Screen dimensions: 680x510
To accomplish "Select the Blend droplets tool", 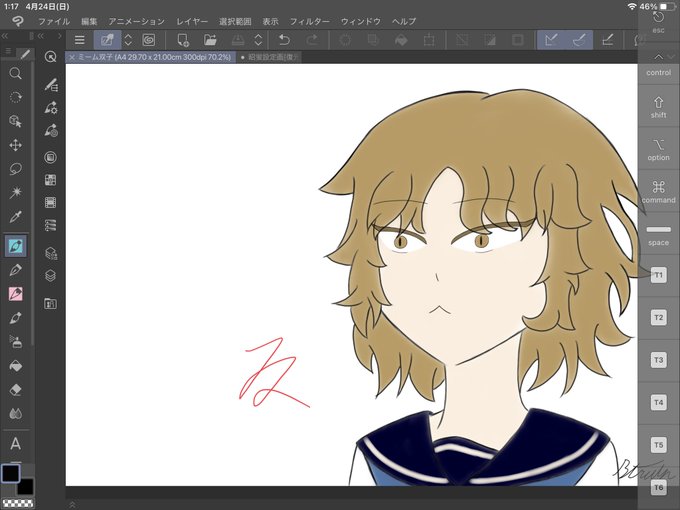I will [16, 413].
